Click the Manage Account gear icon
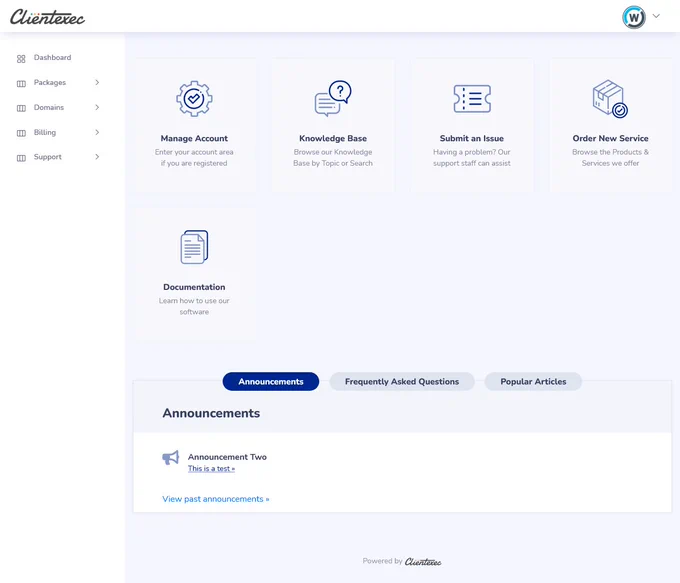Image resolution: width=680 pixels, height=583 pixels. pos(194,98)
